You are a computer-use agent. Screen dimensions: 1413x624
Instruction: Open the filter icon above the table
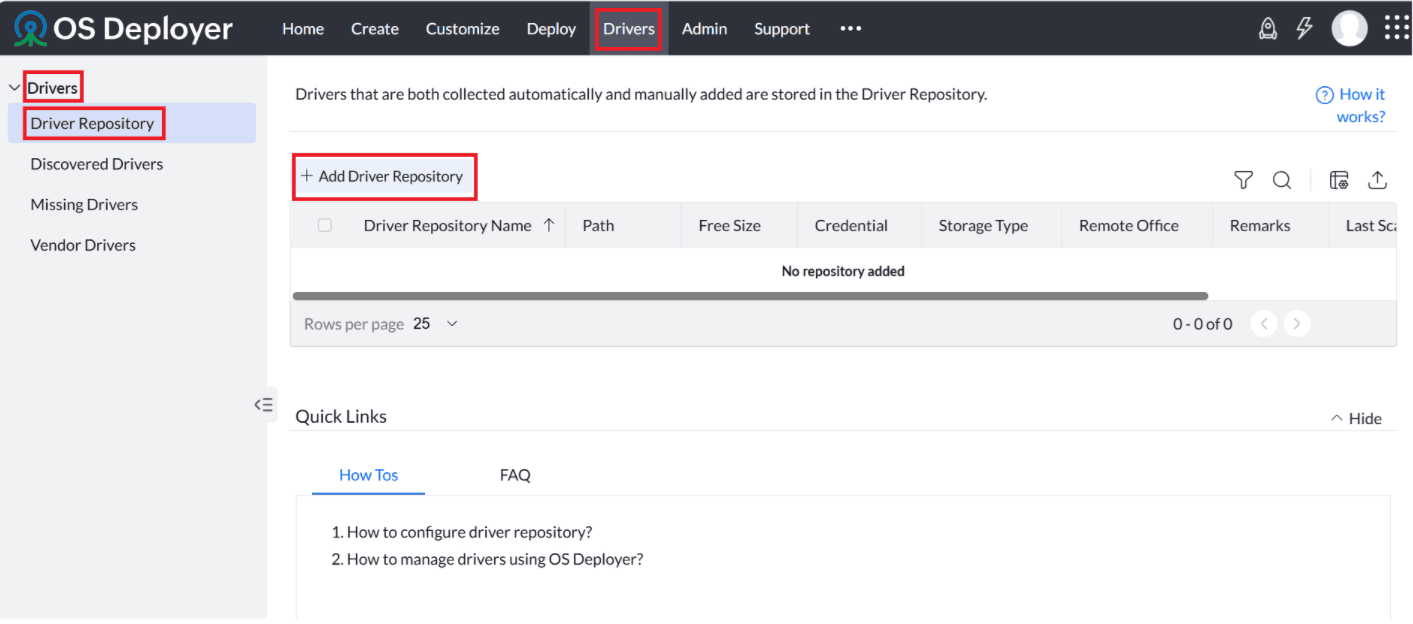point(1242,180)
